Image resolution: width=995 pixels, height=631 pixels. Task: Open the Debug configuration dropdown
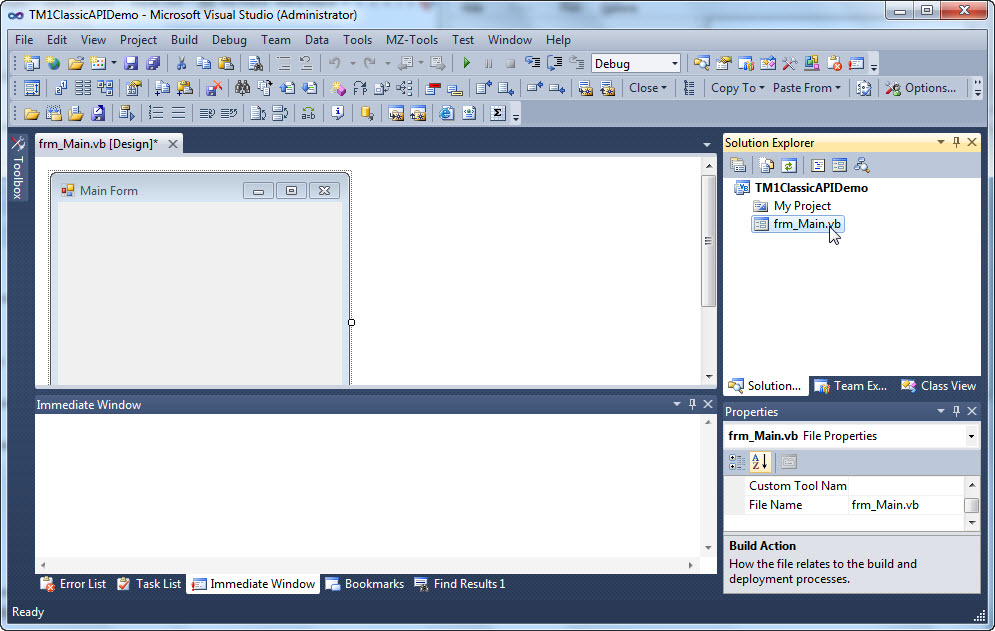pyautogui.click(x=675, y=63)
